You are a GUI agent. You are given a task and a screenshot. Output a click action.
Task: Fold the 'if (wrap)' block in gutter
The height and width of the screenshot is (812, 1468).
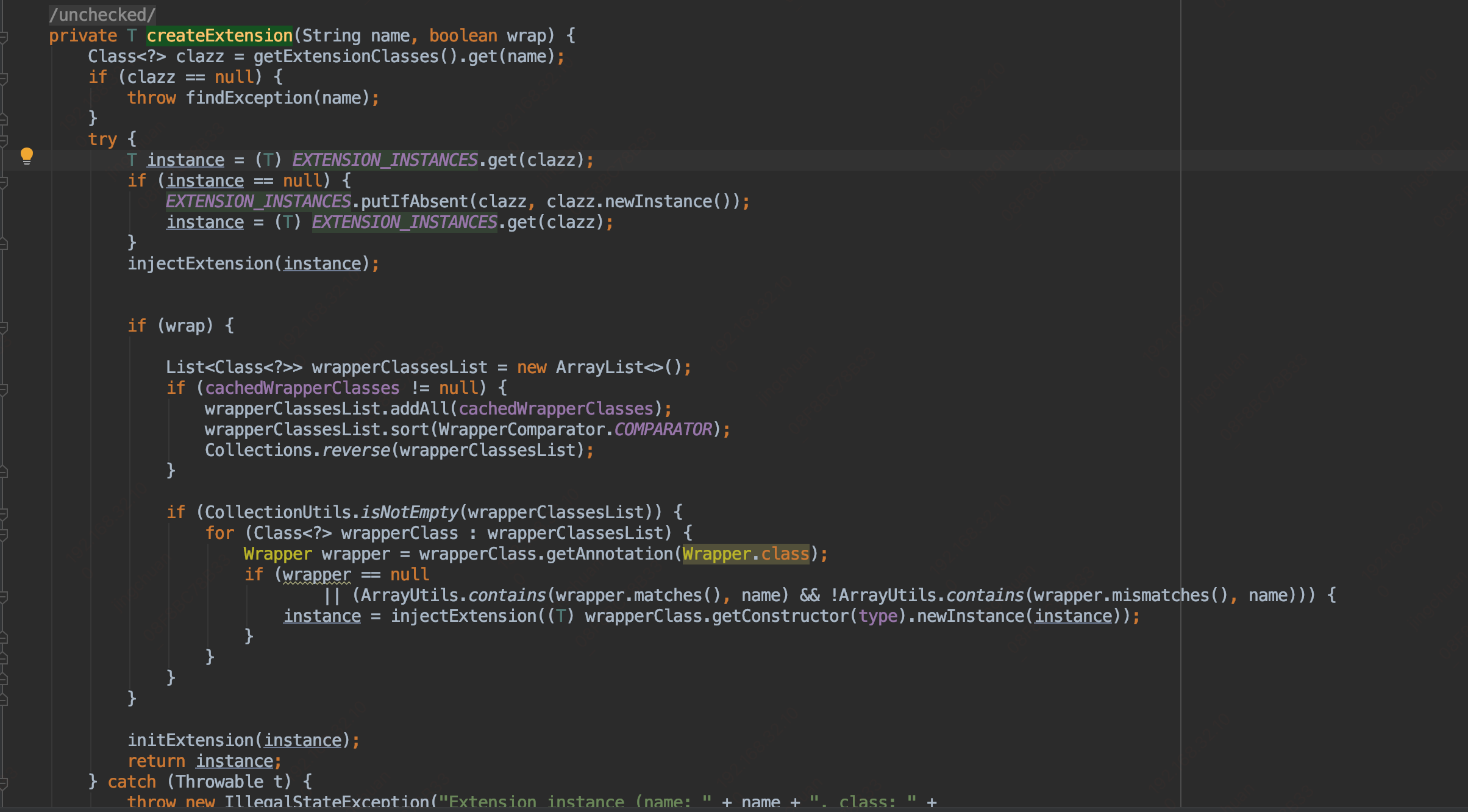click(x=4, y=327)
